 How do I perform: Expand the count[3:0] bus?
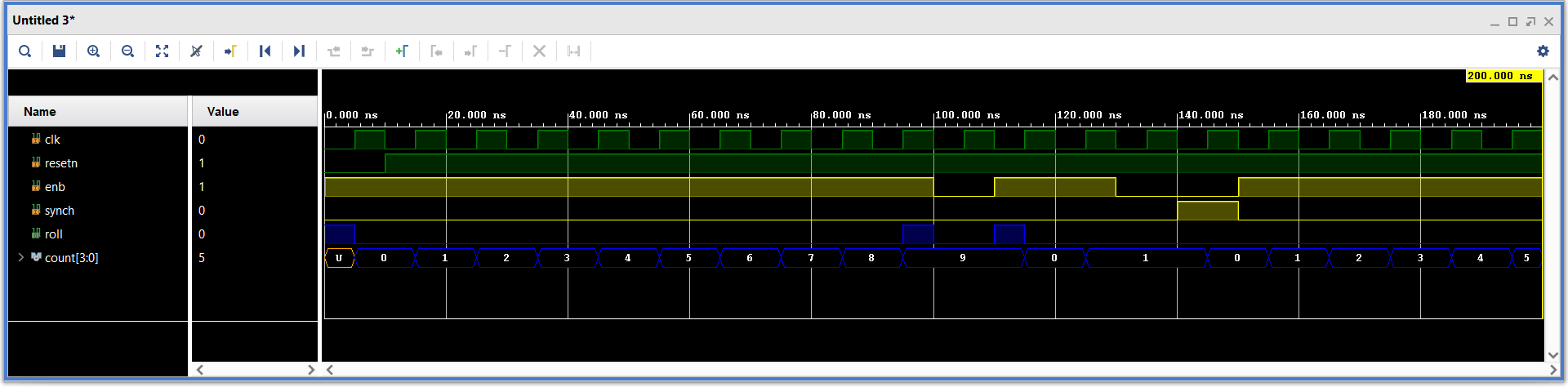(x=20, y=257)
